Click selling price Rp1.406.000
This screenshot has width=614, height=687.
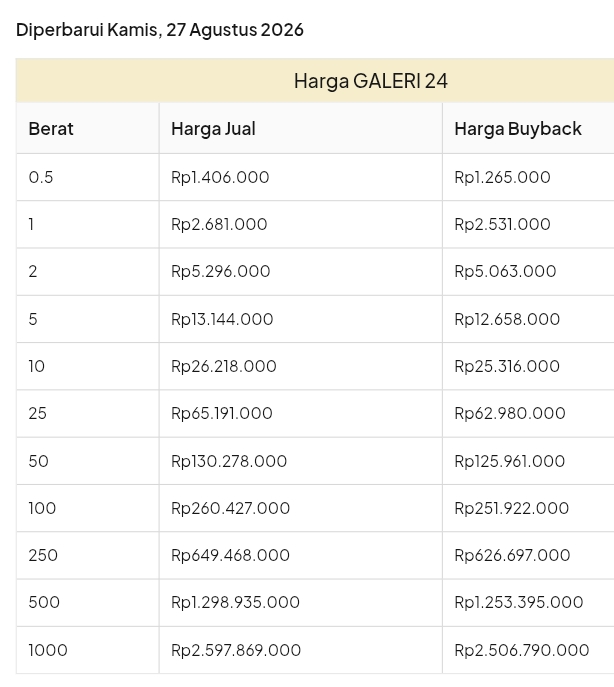point(220,177)
